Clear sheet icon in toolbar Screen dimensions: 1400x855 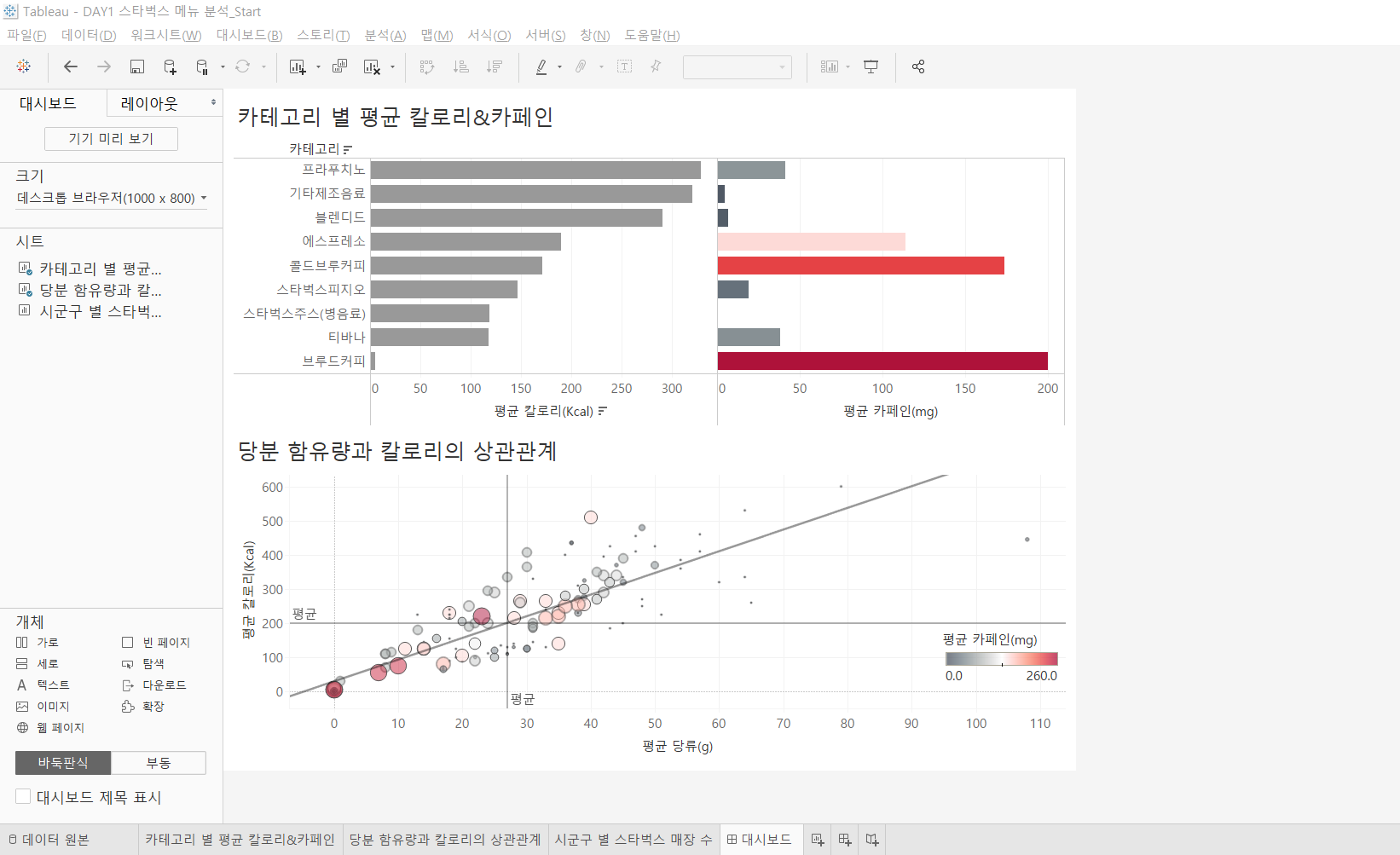372,66
